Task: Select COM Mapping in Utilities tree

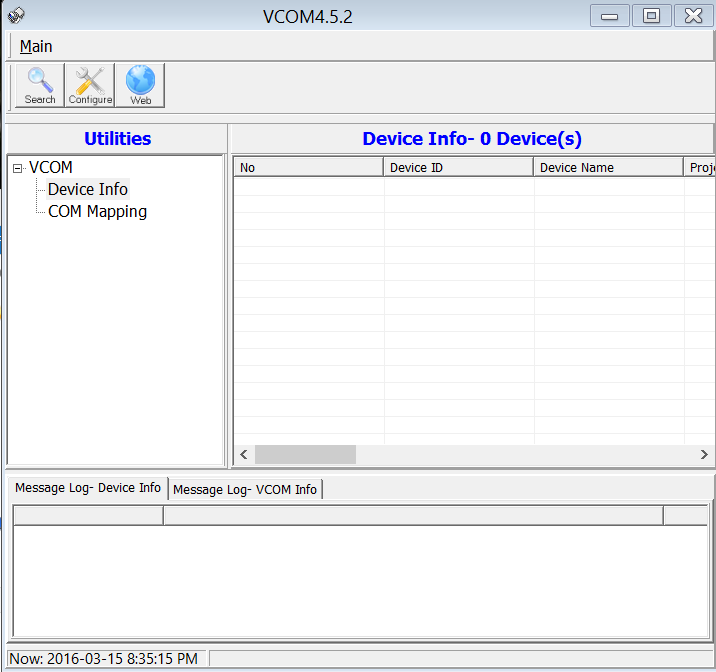Action: 97,211
